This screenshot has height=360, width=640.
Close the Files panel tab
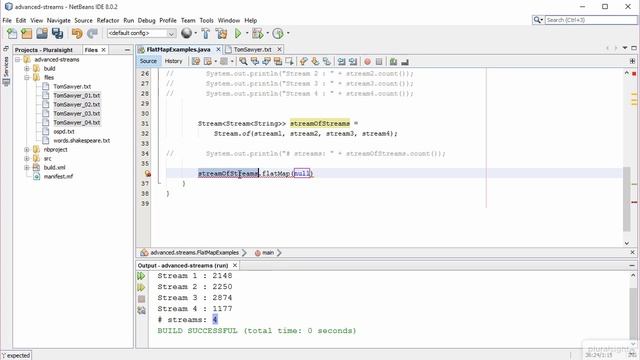(x=103, y=50)
